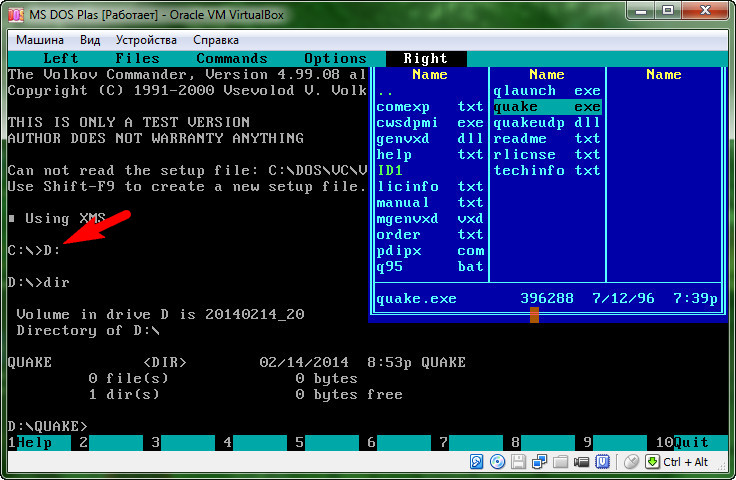Image resolution: width=736 pixels, height=480 pixels.
Task: Select the pdipx com file
Action: (x=429, y=251)
